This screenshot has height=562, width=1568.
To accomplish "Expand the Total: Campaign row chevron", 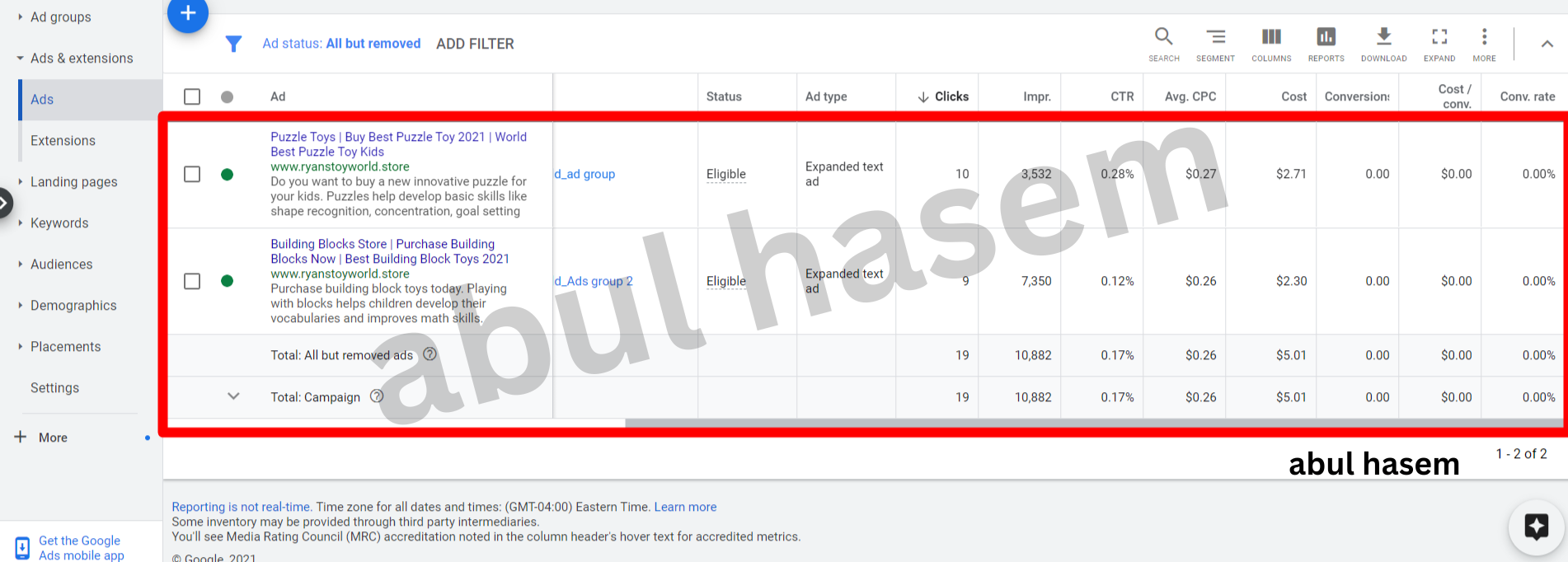I will [233, 396].
